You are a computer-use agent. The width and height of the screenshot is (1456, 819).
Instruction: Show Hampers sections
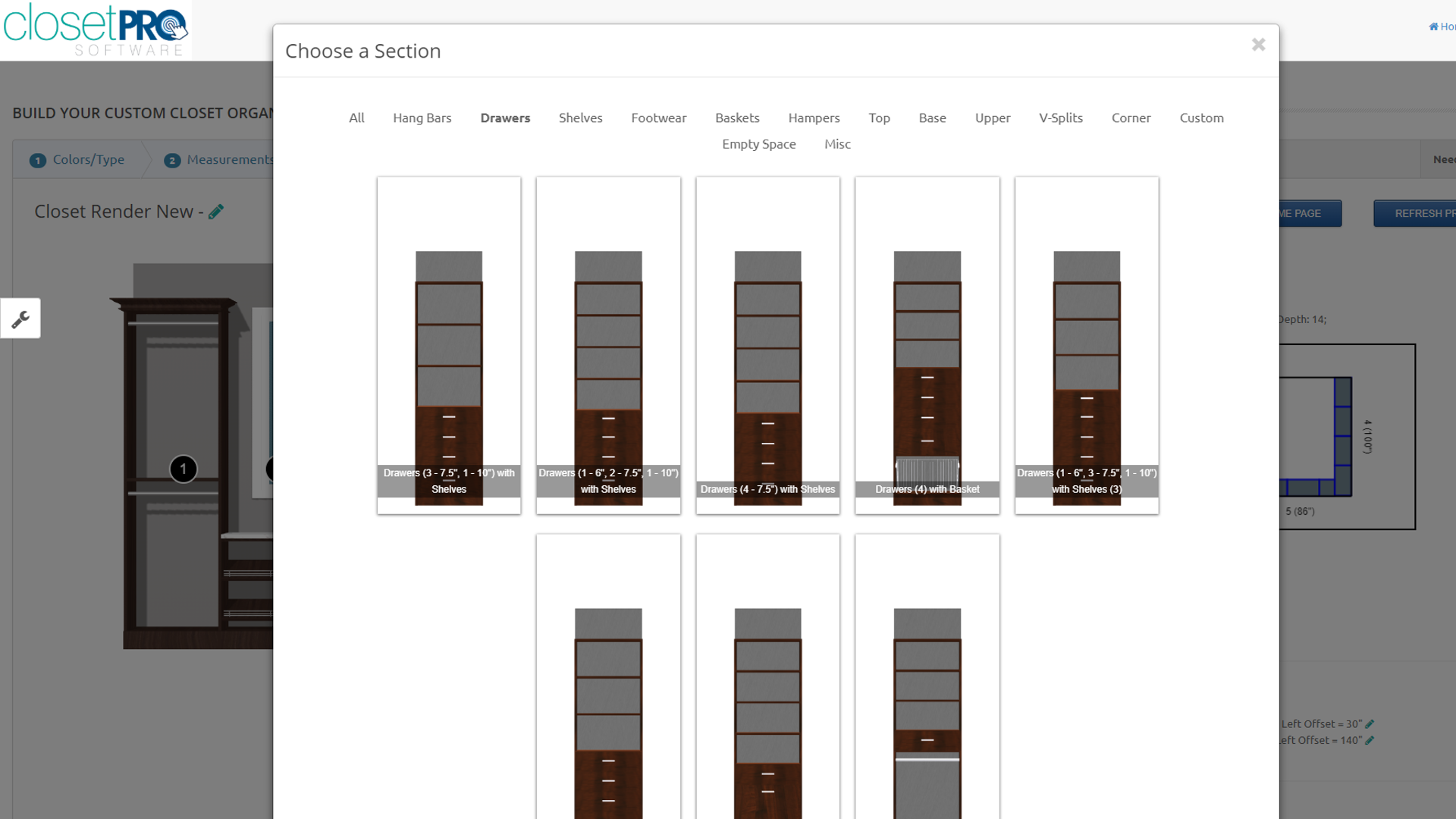[x=814, y=118]
